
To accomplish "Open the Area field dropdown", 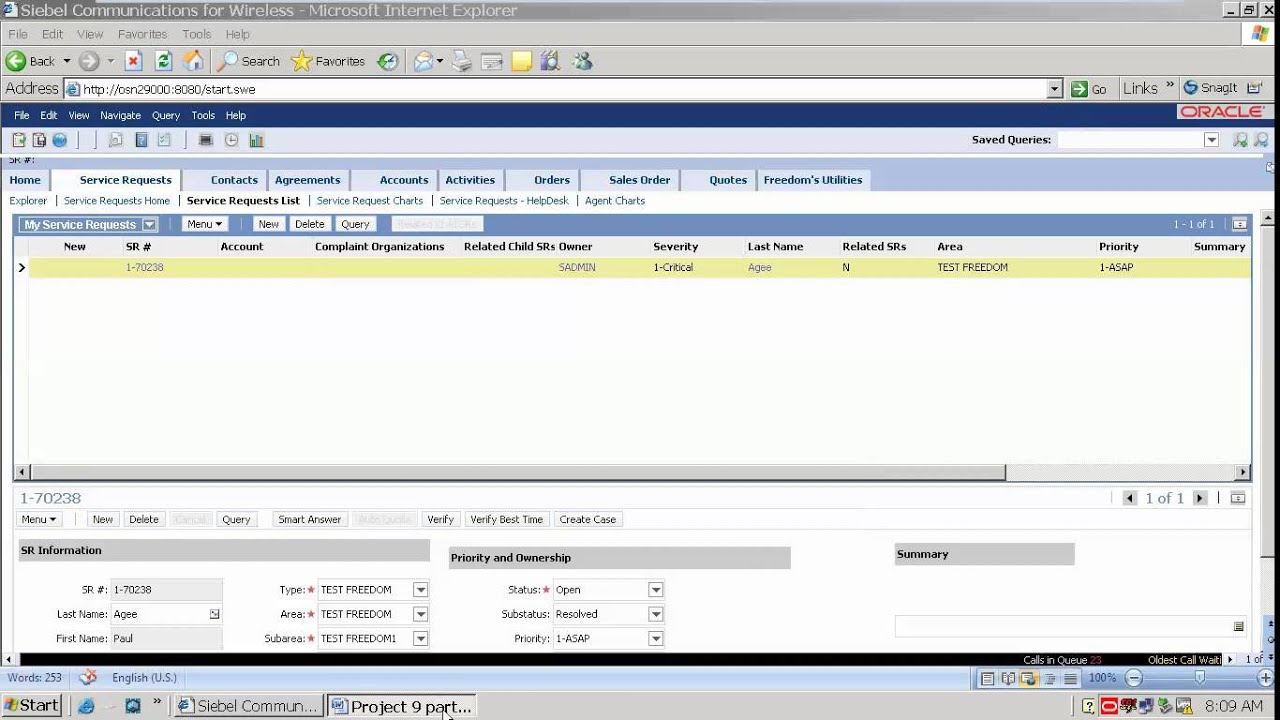I will pyautogui.click(x=420, y=614).
